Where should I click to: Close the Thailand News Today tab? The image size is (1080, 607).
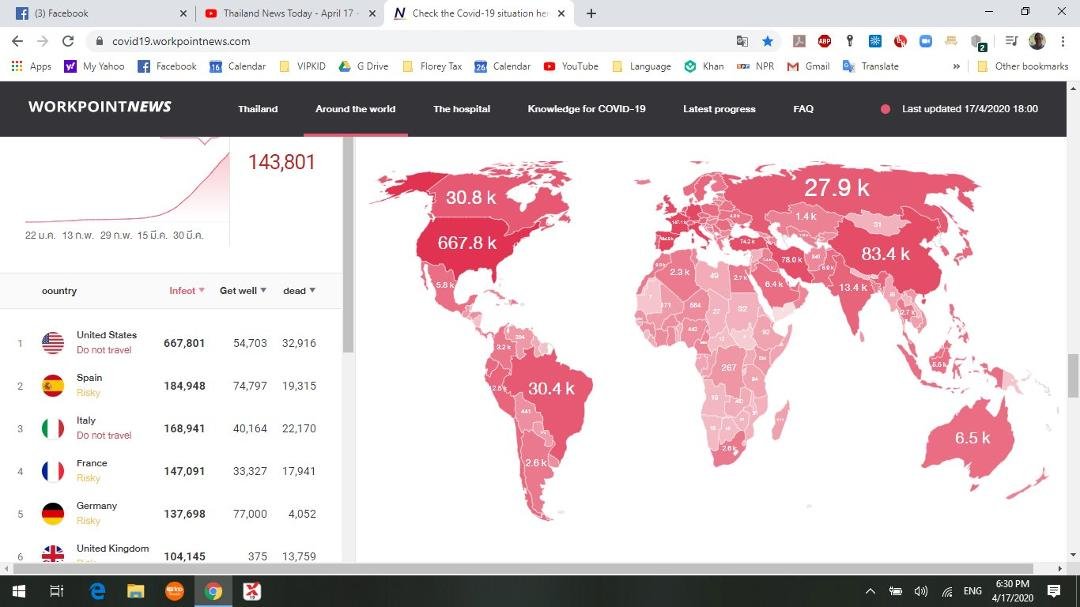click(372, 14)
